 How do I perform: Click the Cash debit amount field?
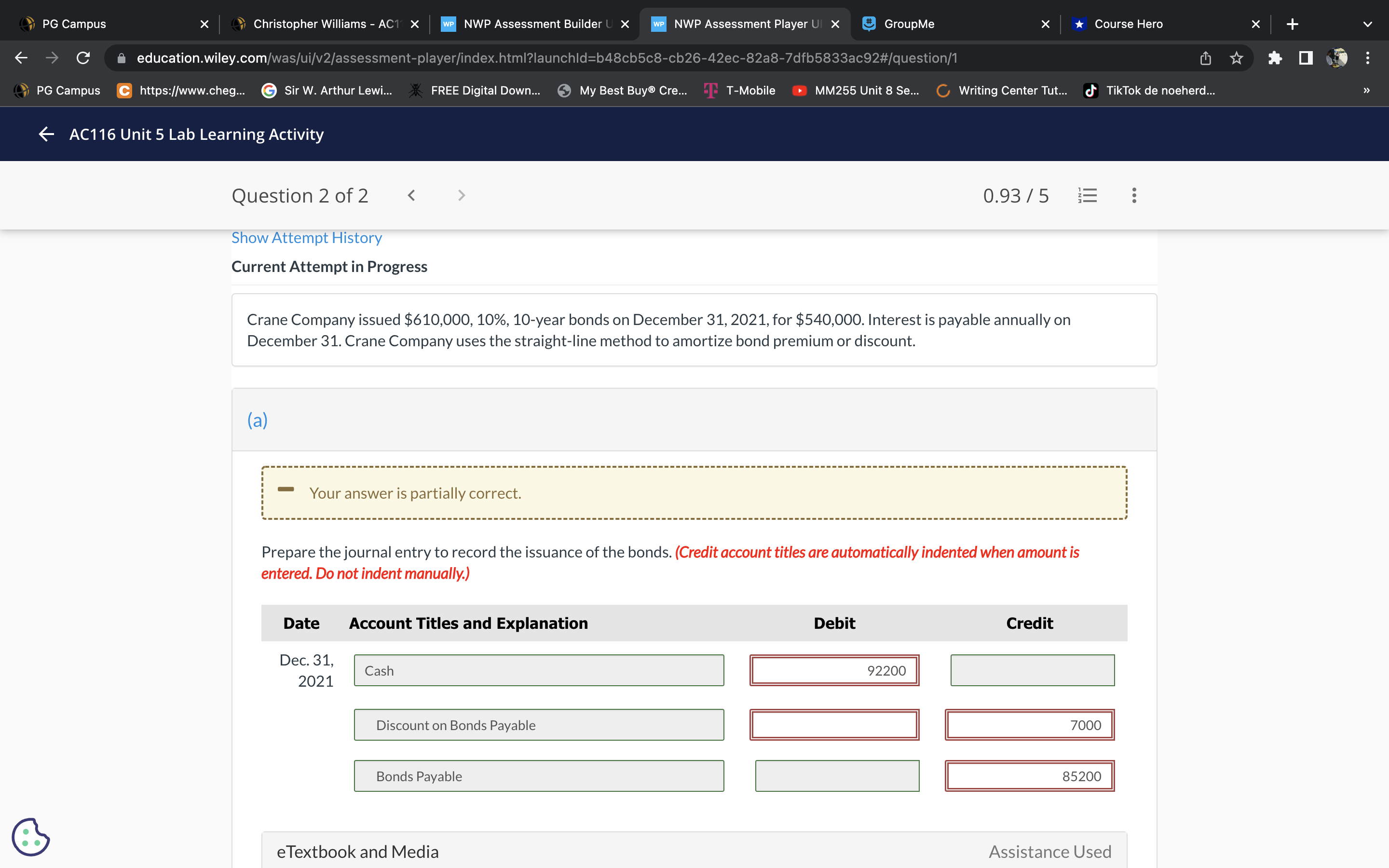point(834,670)
